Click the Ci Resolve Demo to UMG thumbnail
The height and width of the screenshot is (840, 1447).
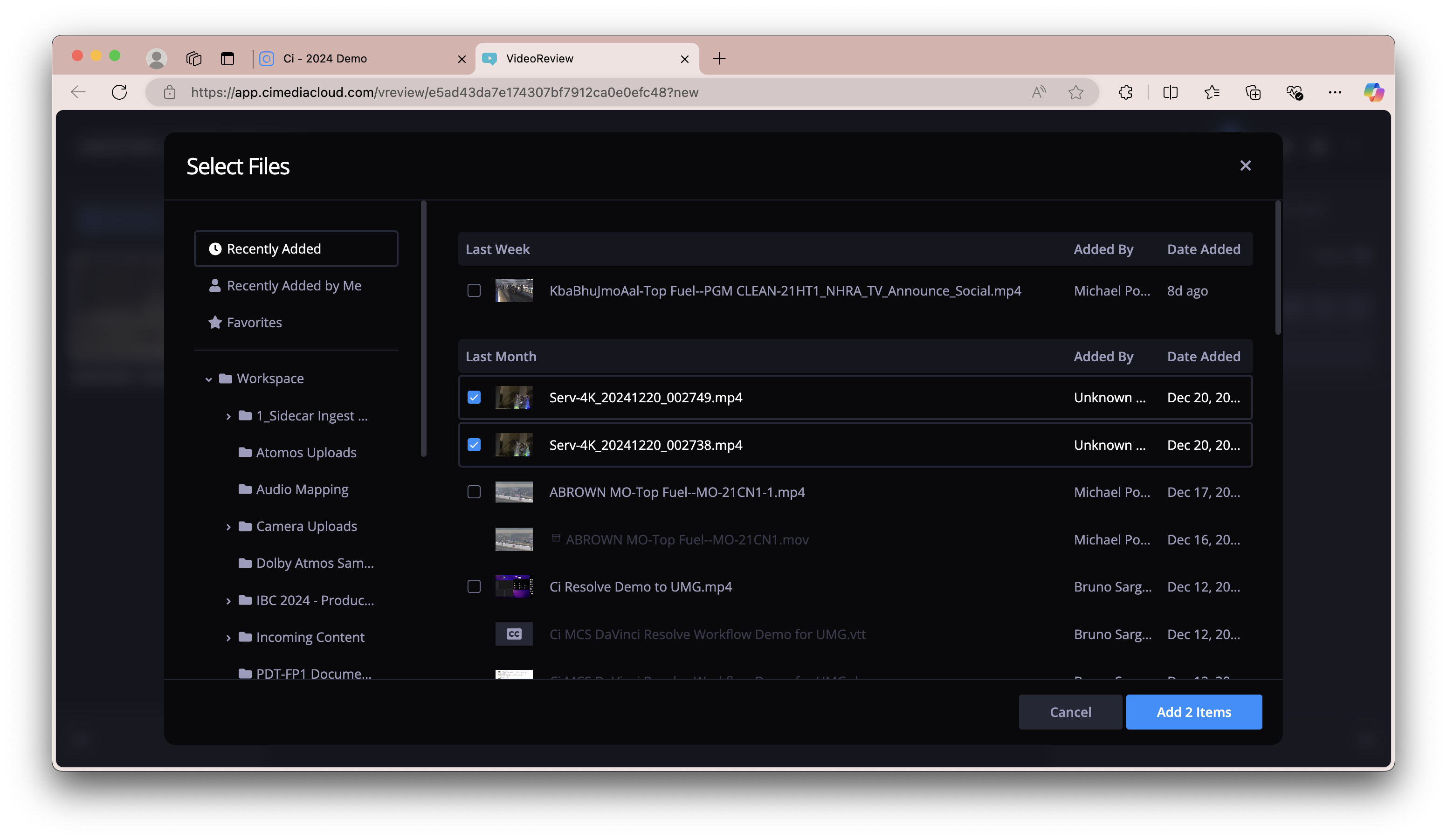tap(514, 587)
